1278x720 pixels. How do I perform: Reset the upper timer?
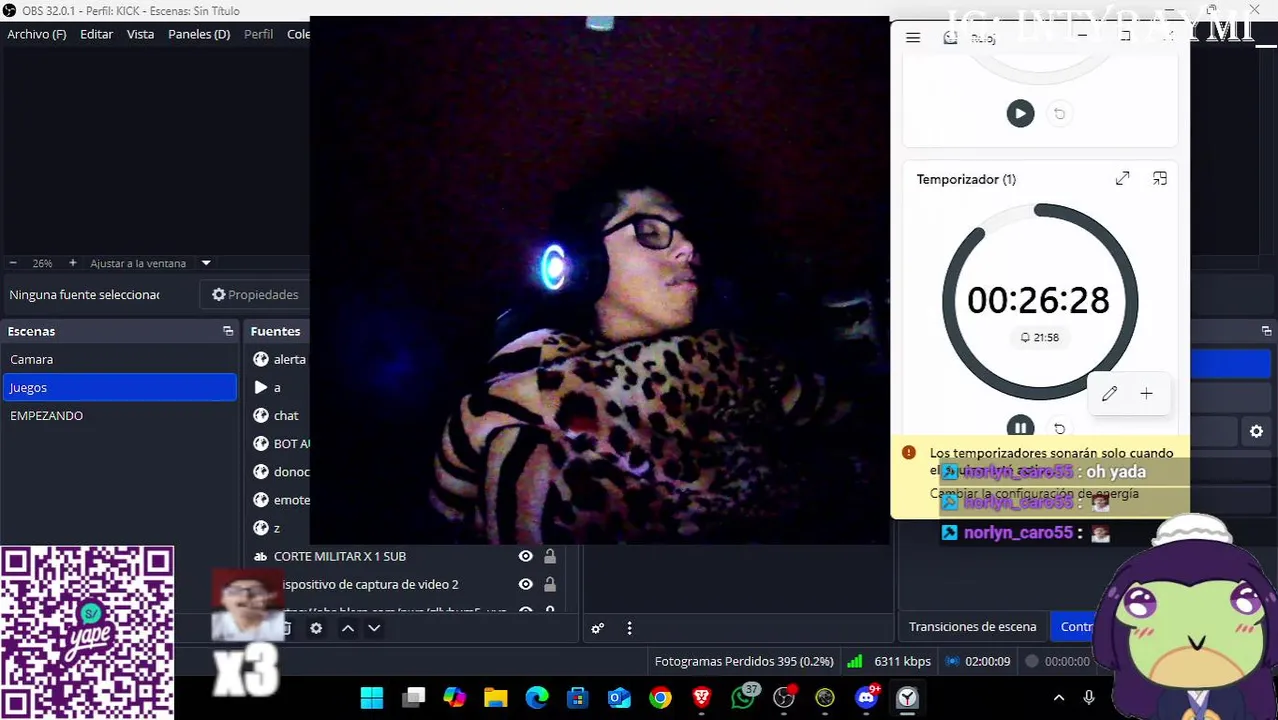(x=1060, y=113)
